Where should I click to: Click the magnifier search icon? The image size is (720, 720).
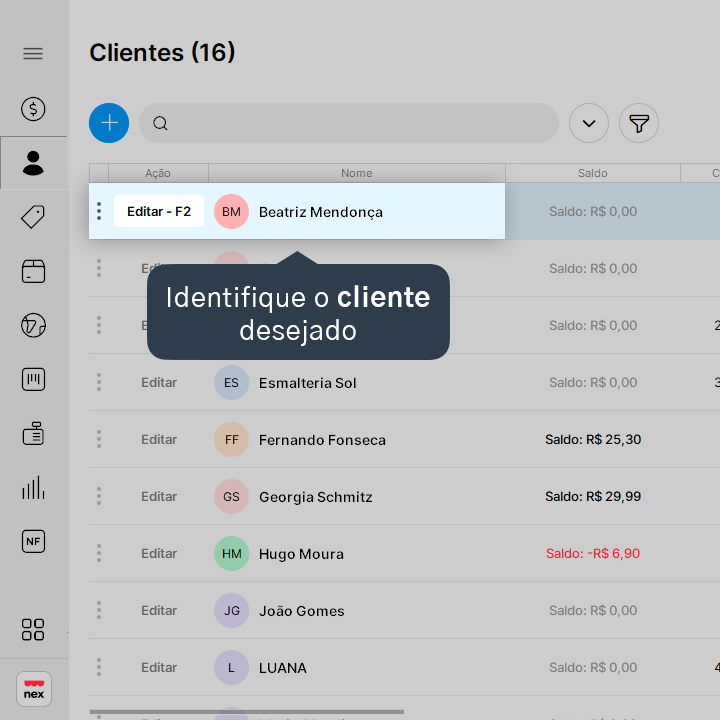tap(160, 123)
